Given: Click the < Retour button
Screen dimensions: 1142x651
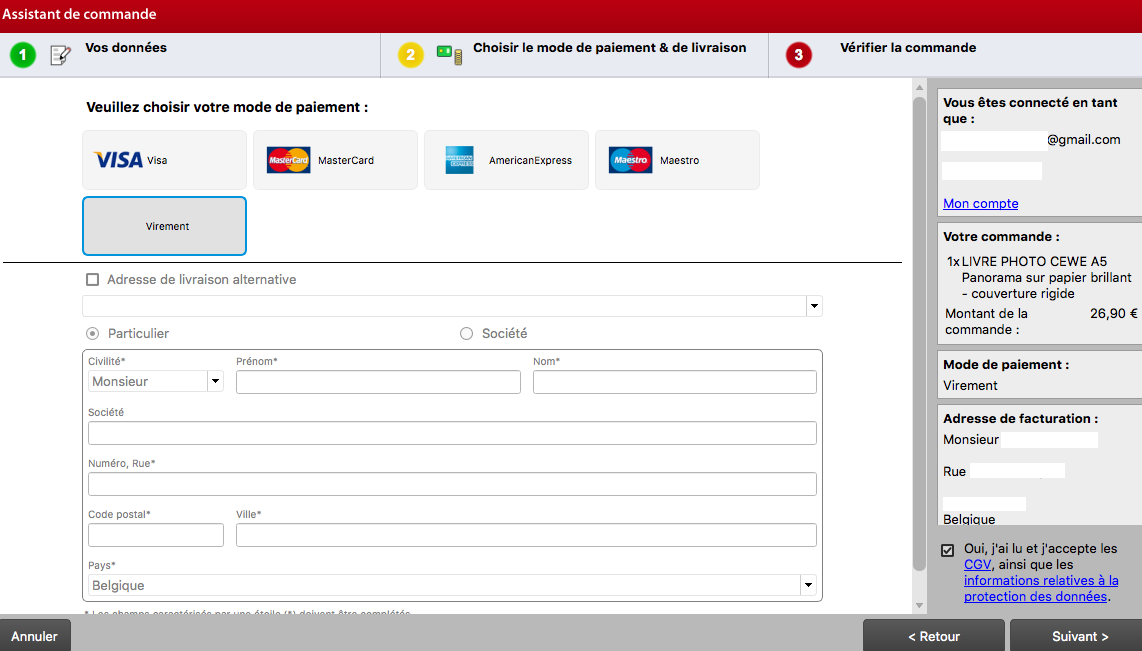Looking at the screenshot, I should 934,636.
